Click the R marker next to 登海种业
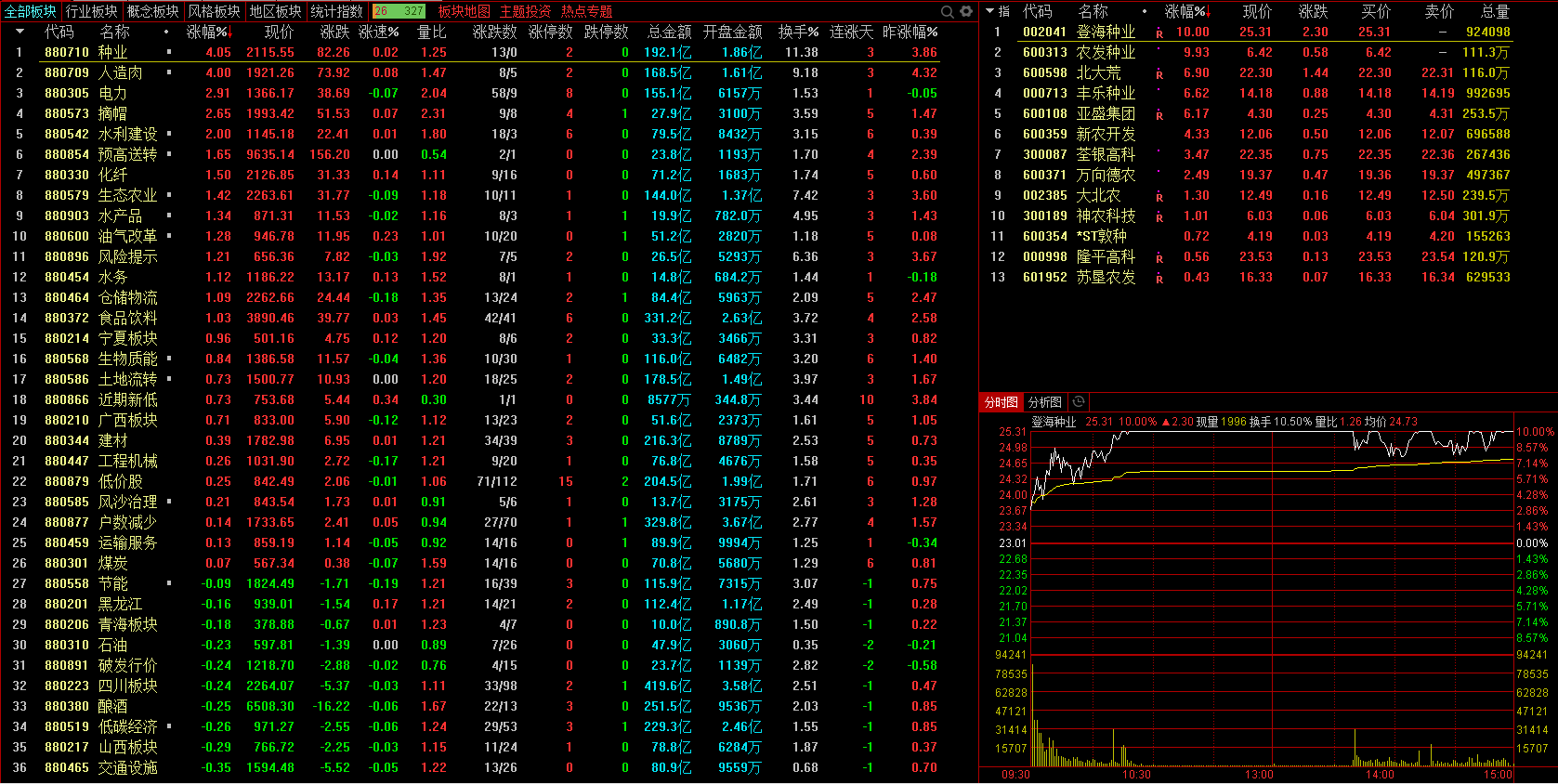This screenshot has width=1558, height=784. click(1159, 33)
